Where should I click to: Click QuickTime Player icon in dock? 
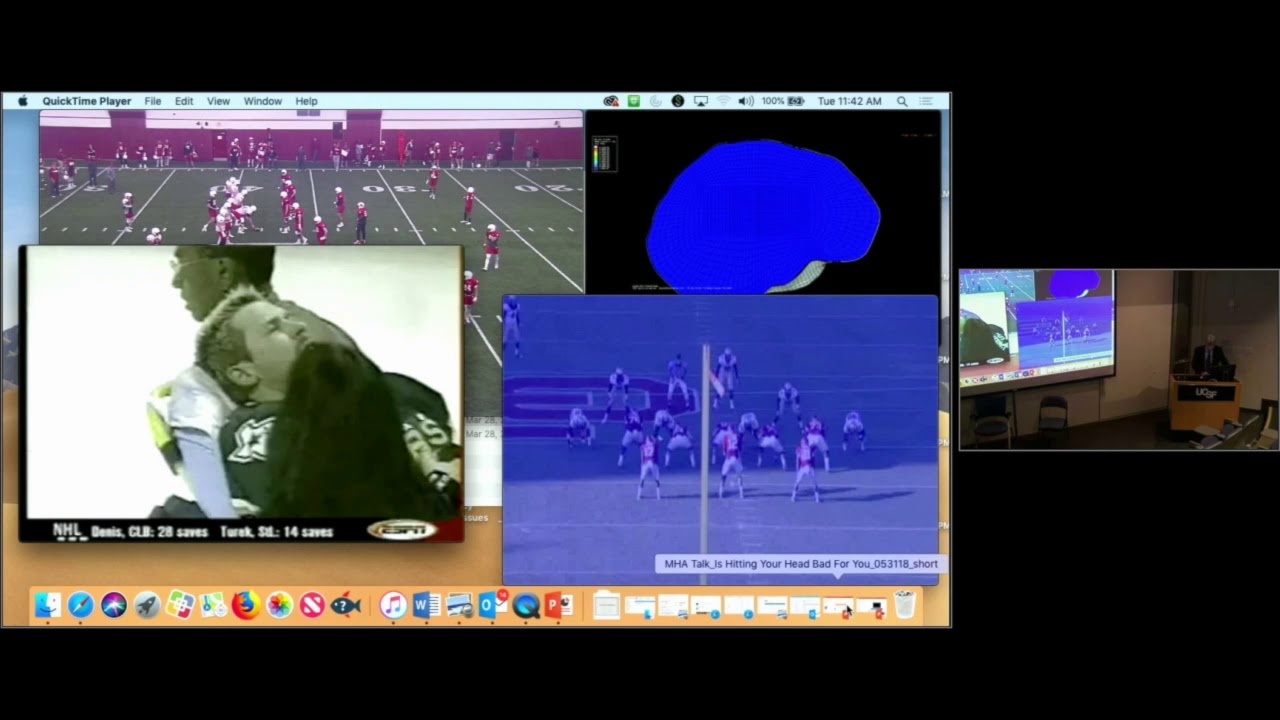[x=526, y=605]
